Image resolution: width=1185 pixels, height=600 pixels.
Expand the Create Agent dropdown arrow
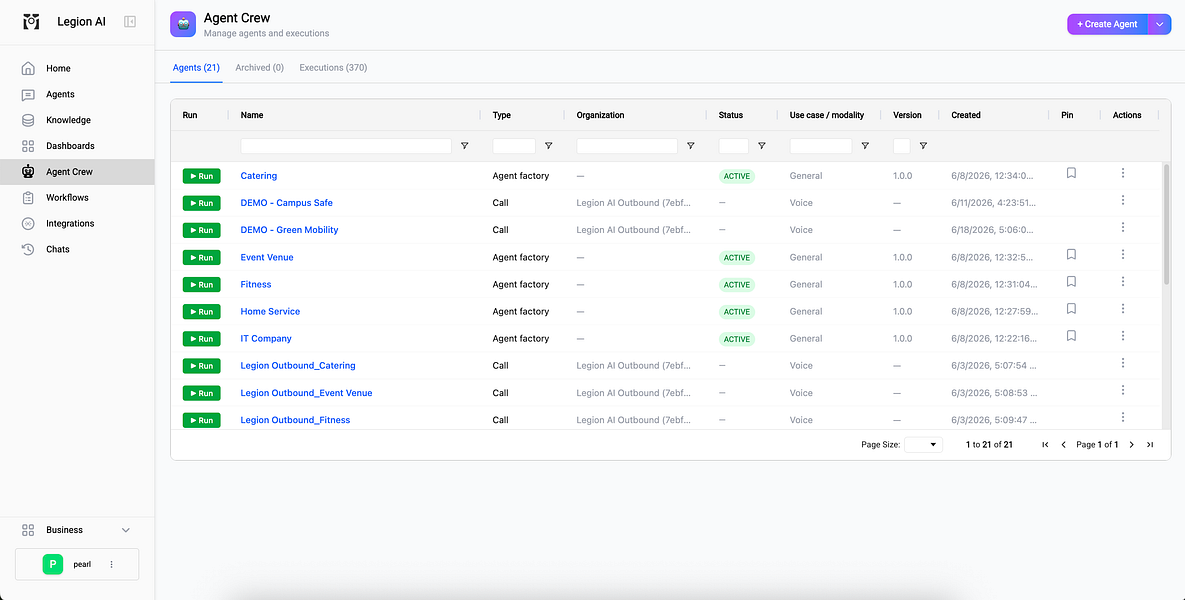coord(1159,24)
